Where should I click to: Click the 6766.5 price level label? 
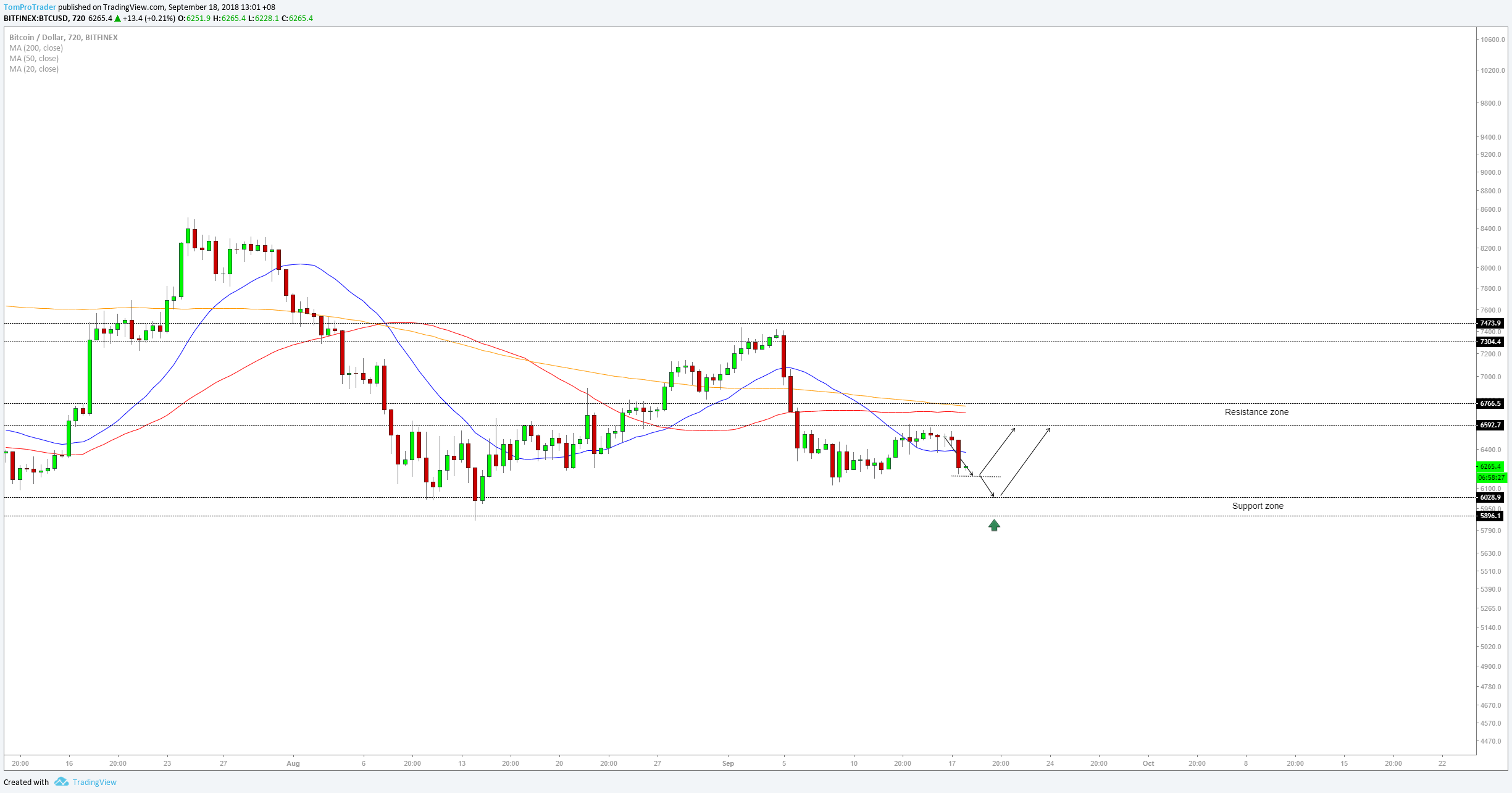(1490, 403)
